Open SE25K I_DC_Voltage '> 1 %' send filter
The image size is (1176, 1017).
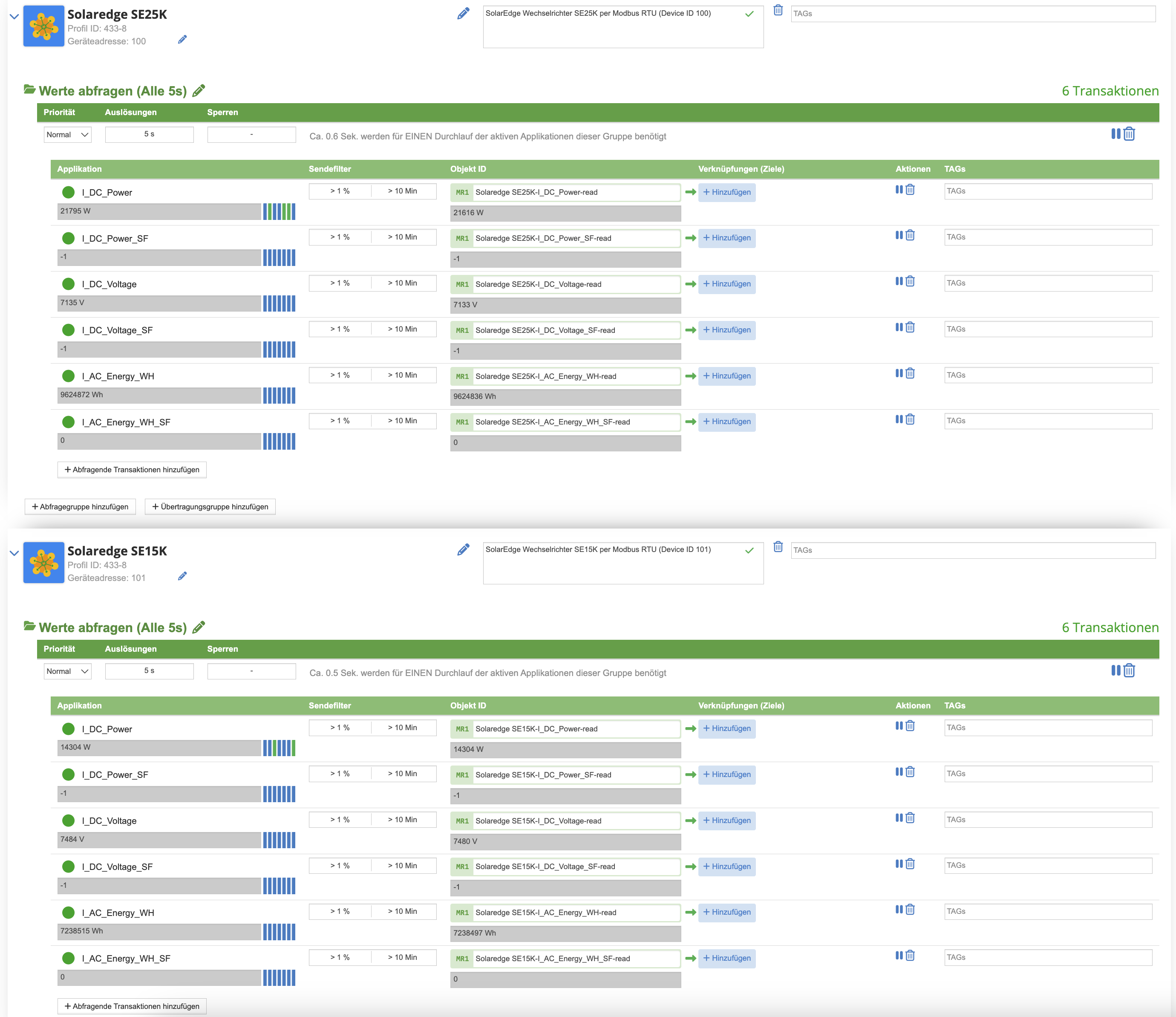[340, 283]
